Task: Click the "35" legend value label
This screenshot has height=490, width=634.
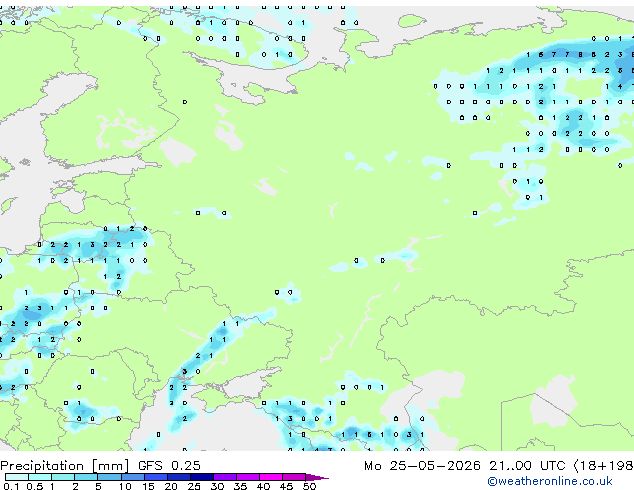Action: point(240,486)
